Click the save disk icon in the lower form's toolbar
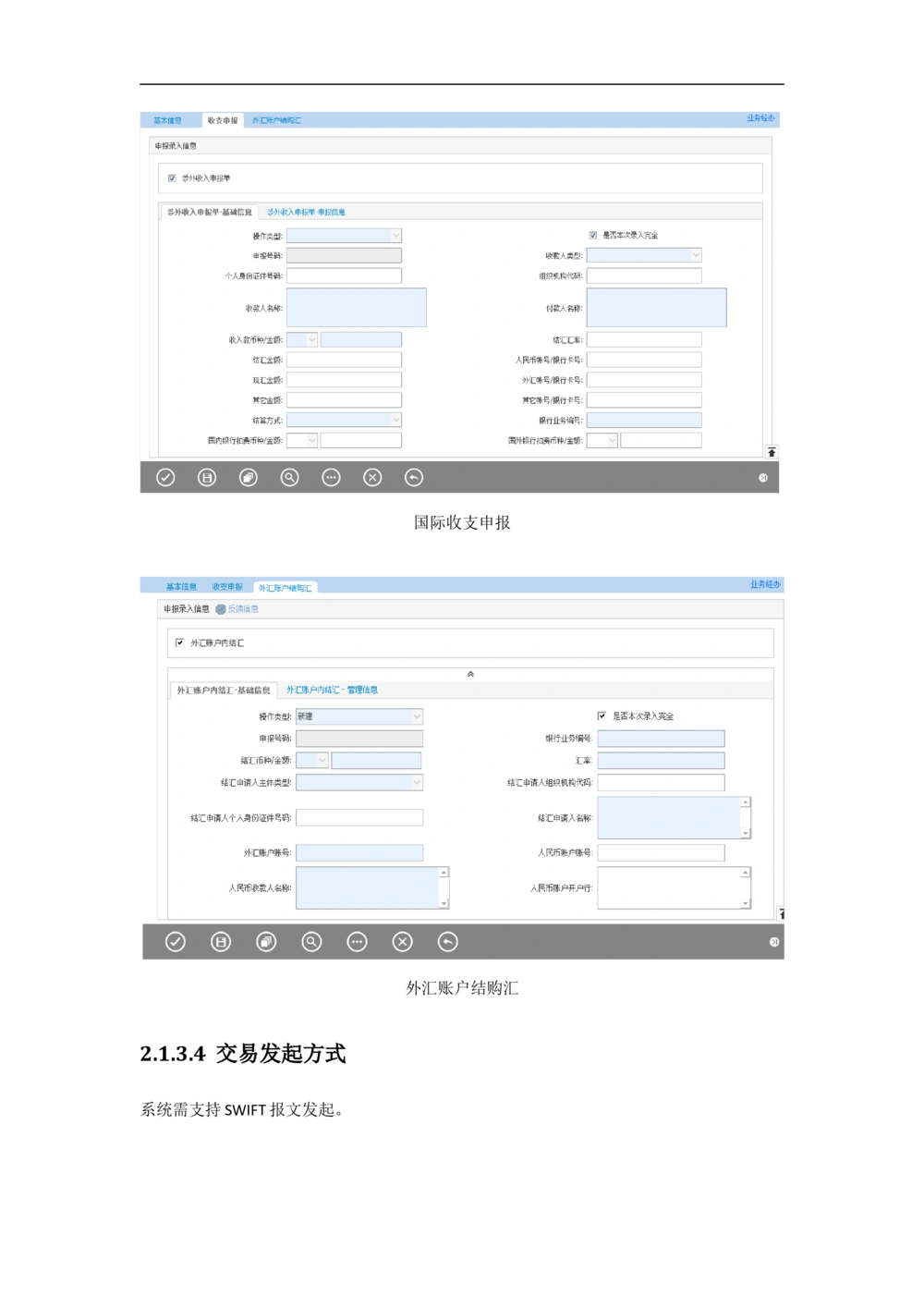Screen dimensions: 924x1308 221,942
